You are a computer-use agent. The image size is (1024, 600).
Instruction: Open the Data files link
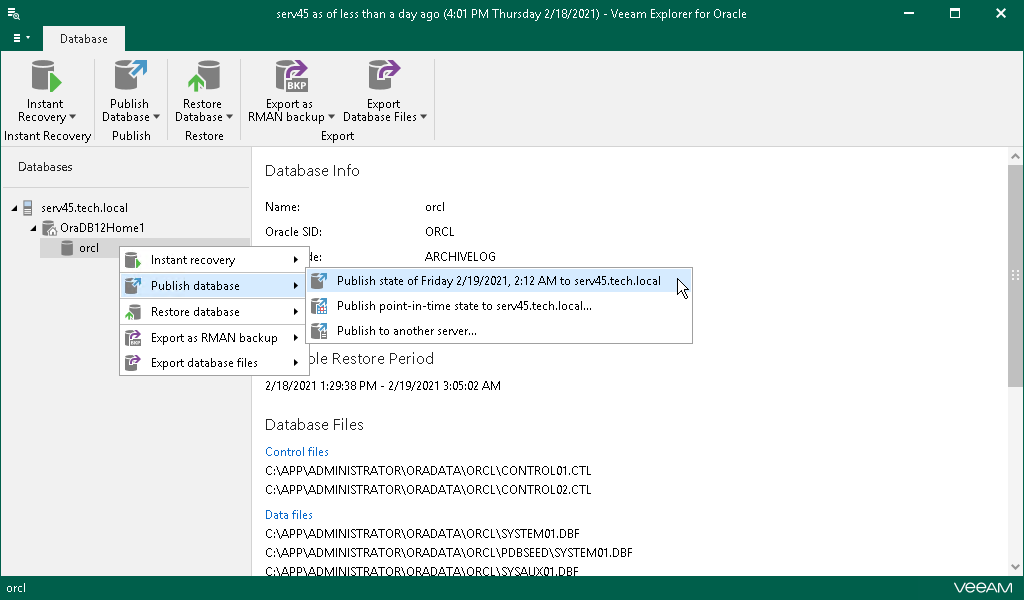click(x=289, y=515)
